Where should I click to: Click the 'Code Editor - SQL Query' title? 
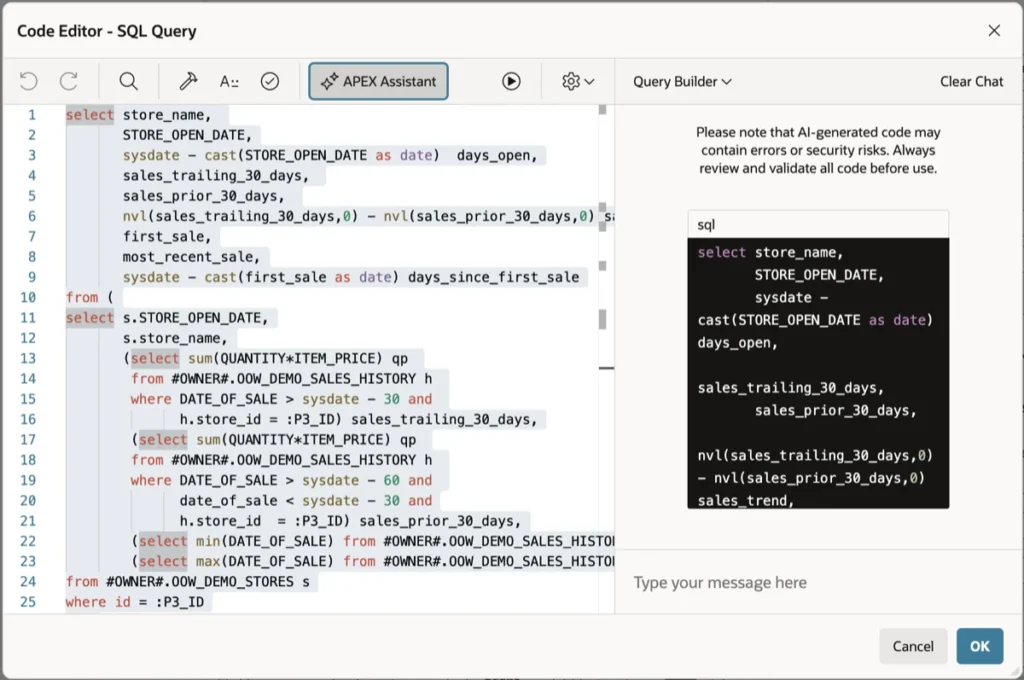coord(106,31)
